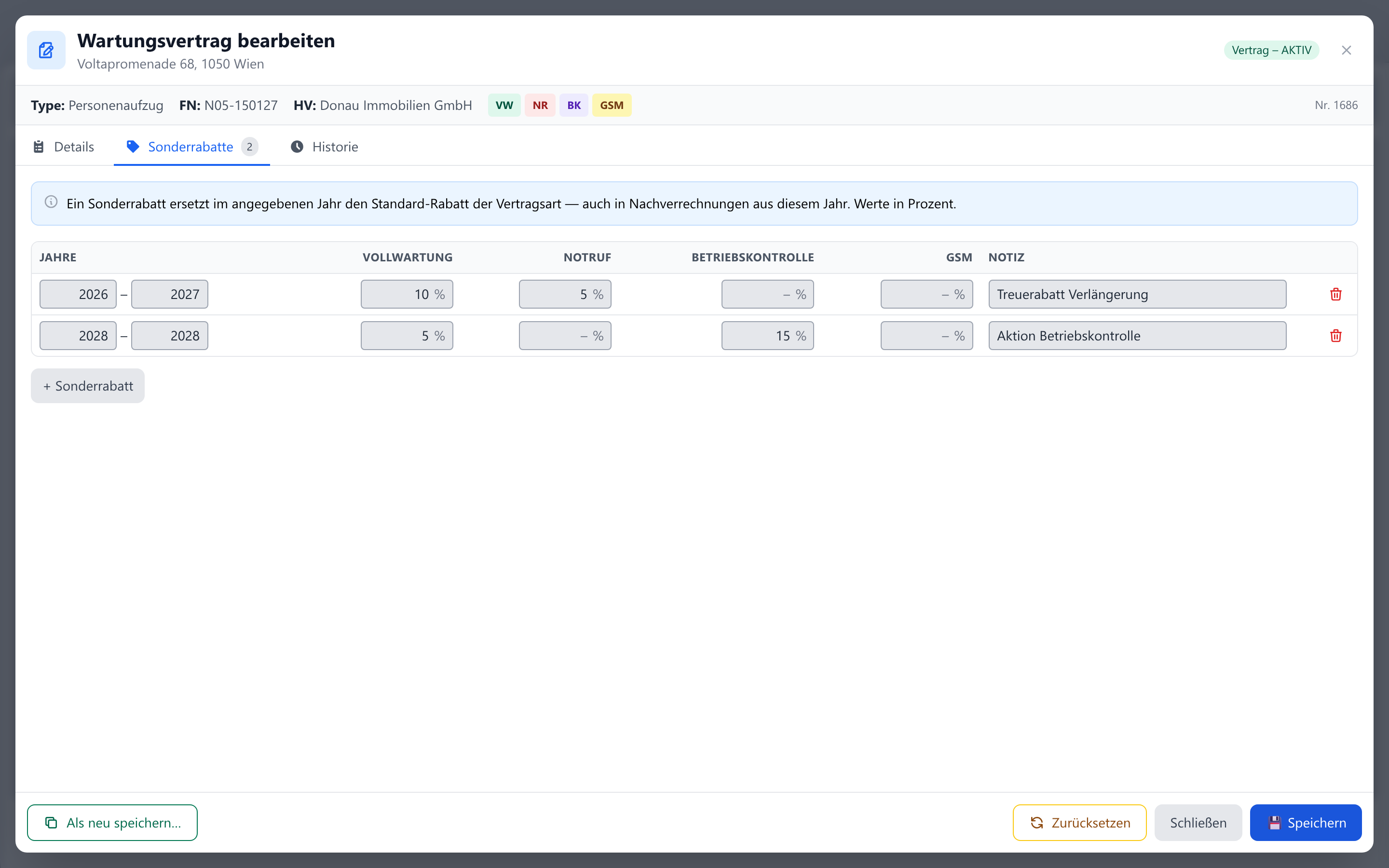Screen dimensions: 1389x868
Task: Click the Sonderrabatte count badge 2
Action: click(x=250, y=147)
